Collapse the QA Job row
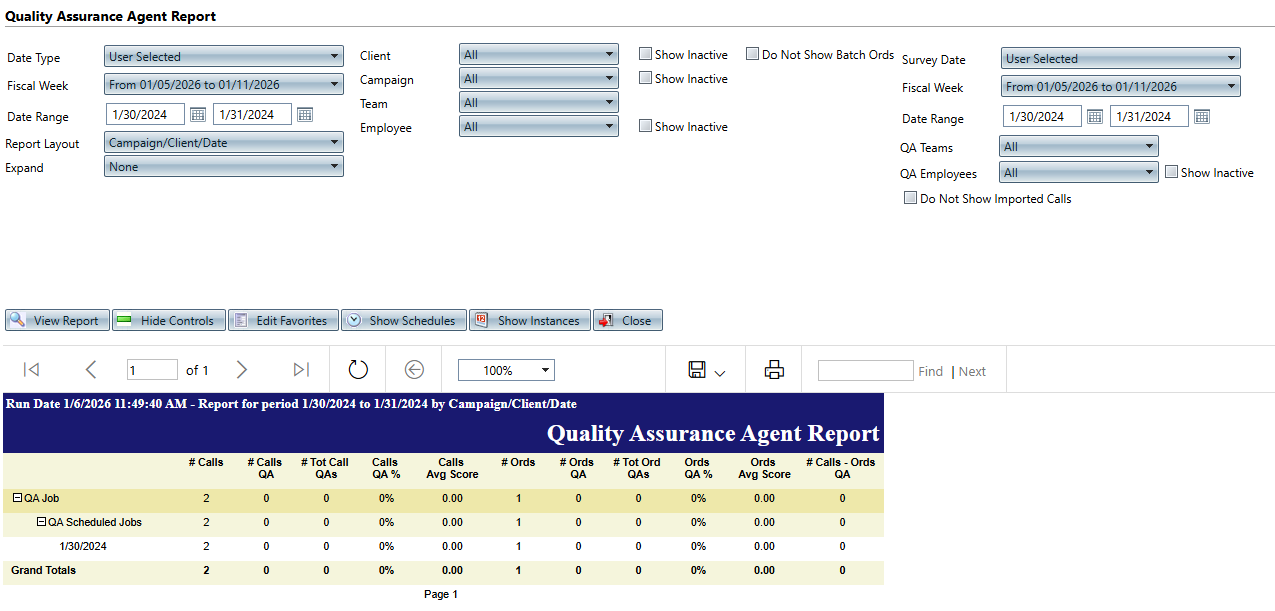 point(17,498)
